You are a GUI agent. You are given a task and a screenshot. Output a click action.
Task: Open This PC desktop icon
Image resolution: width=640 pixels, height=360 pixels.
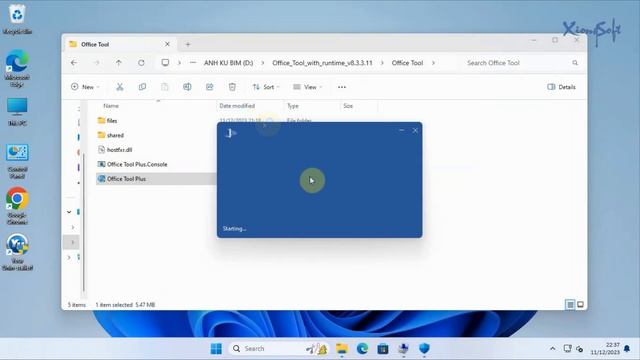[17, 111]
